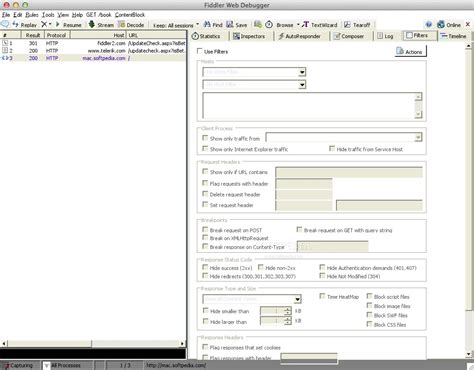The height and width of the screenshot is (370, 474).
Task: Switch to the Composer tab
Action: coord(348,36)
